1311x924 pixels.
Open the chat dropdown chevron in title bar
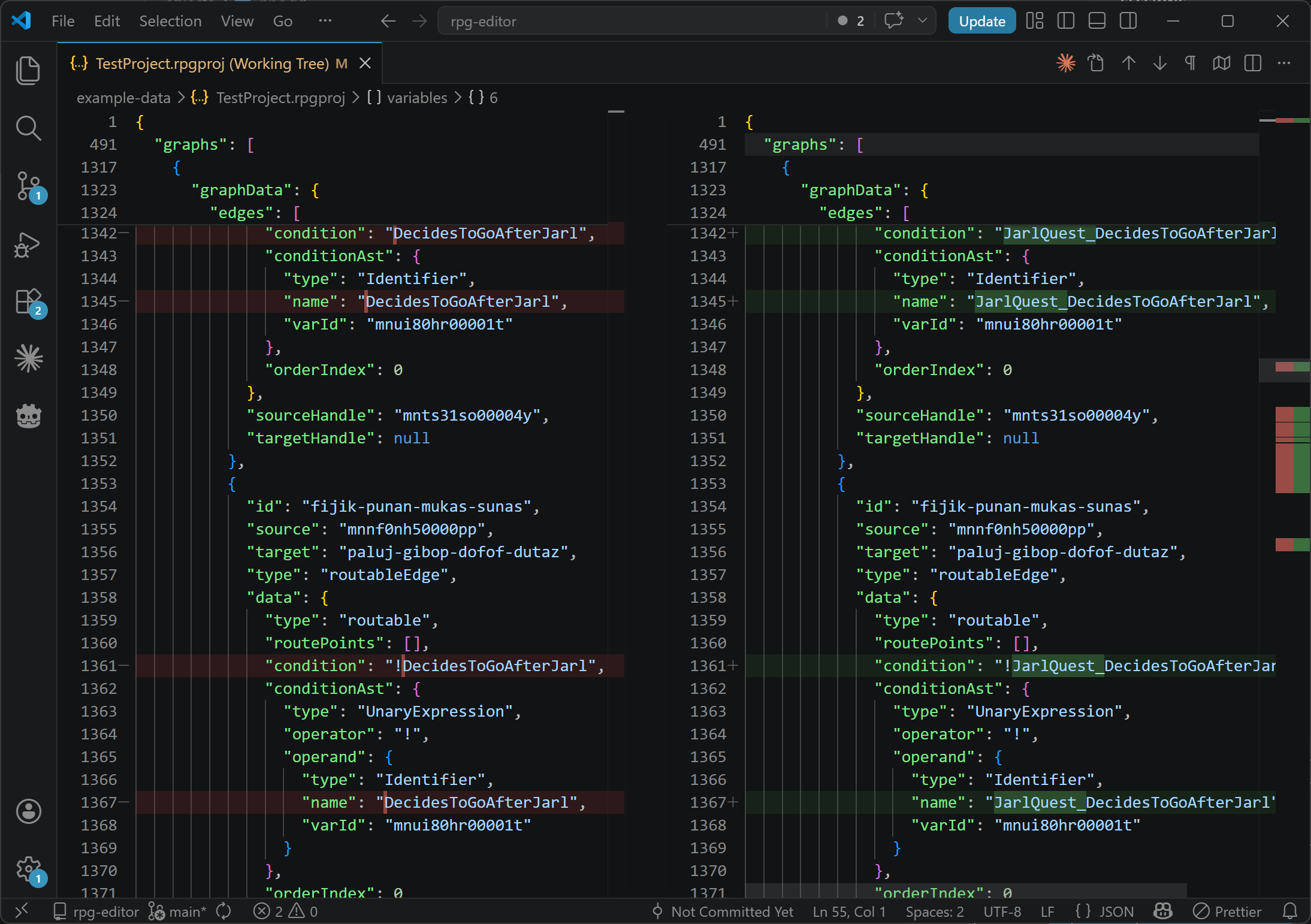coord(923,21)
